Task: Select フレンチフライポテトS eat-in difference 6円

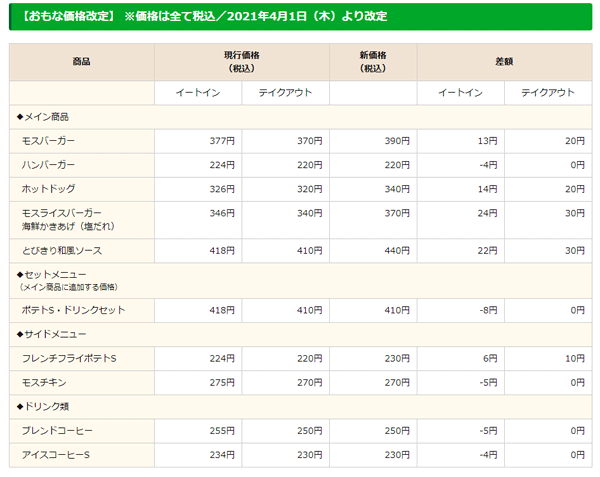Action: (x=490, y=359)
